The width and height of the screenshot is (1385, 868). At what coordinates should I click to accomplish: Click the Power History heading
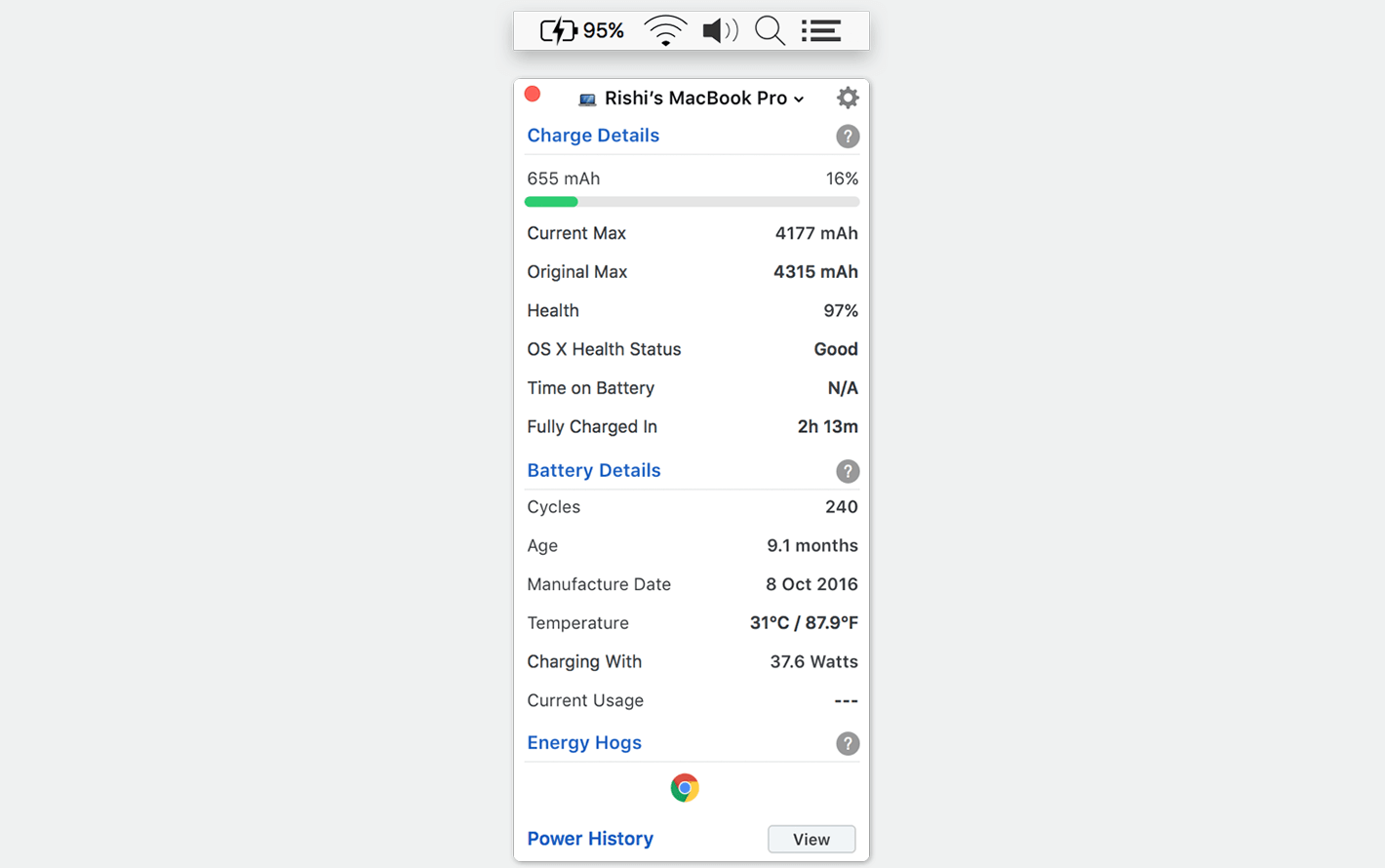coord(590,839)
